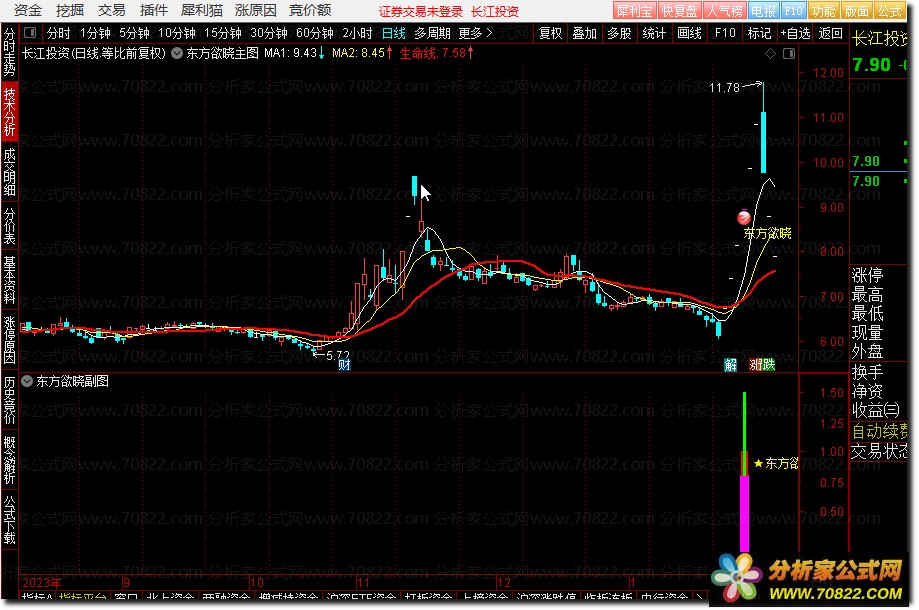Click the 解 marker below the chart

730,365
